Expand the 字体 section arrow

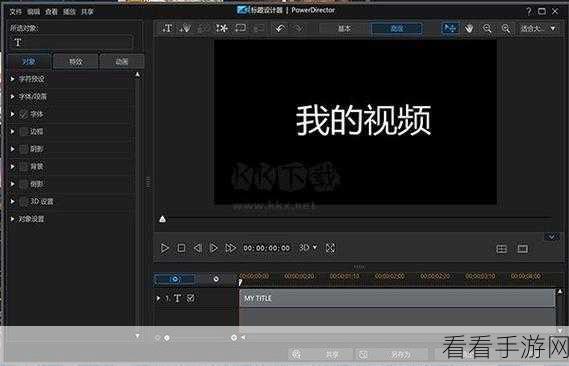click(x=12, y=114)
